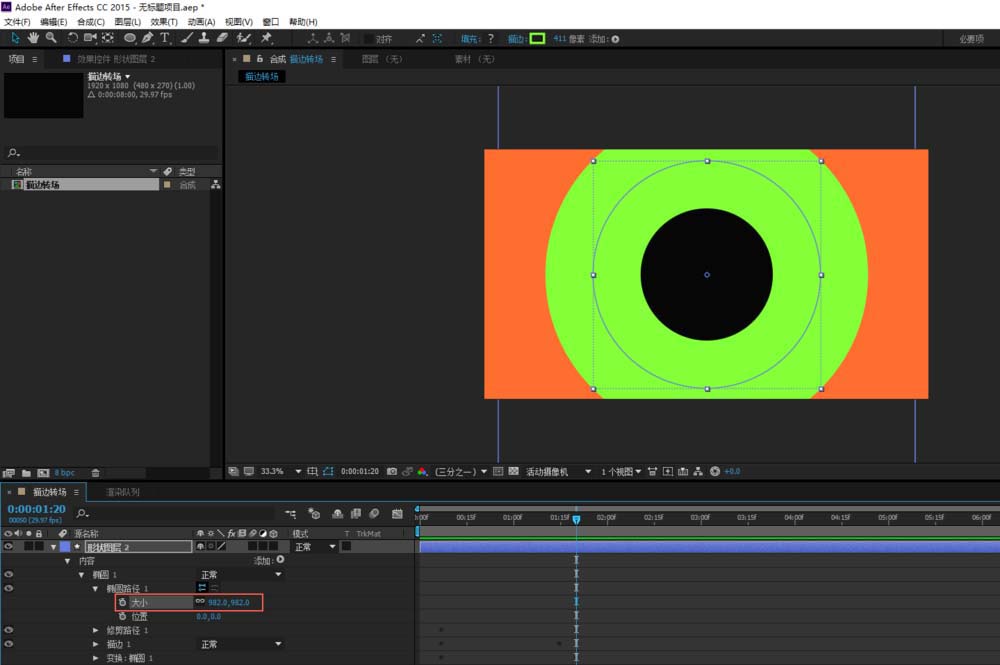
Task: Select the Ellipse shape tool
Action: (x=129, y=38)
